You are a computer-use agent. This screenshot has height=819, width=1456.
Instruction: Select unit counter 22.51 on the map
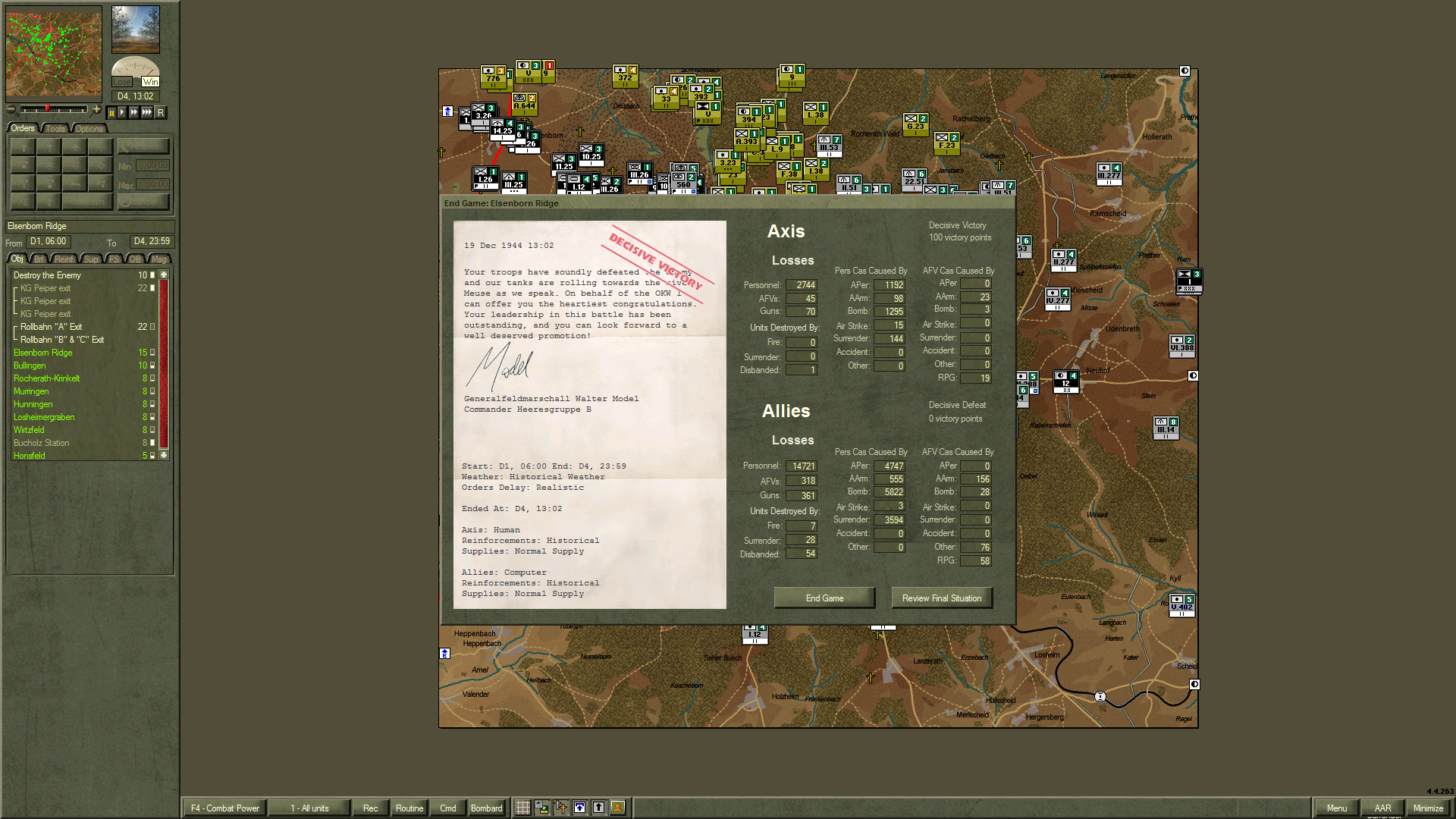point(915,180)
